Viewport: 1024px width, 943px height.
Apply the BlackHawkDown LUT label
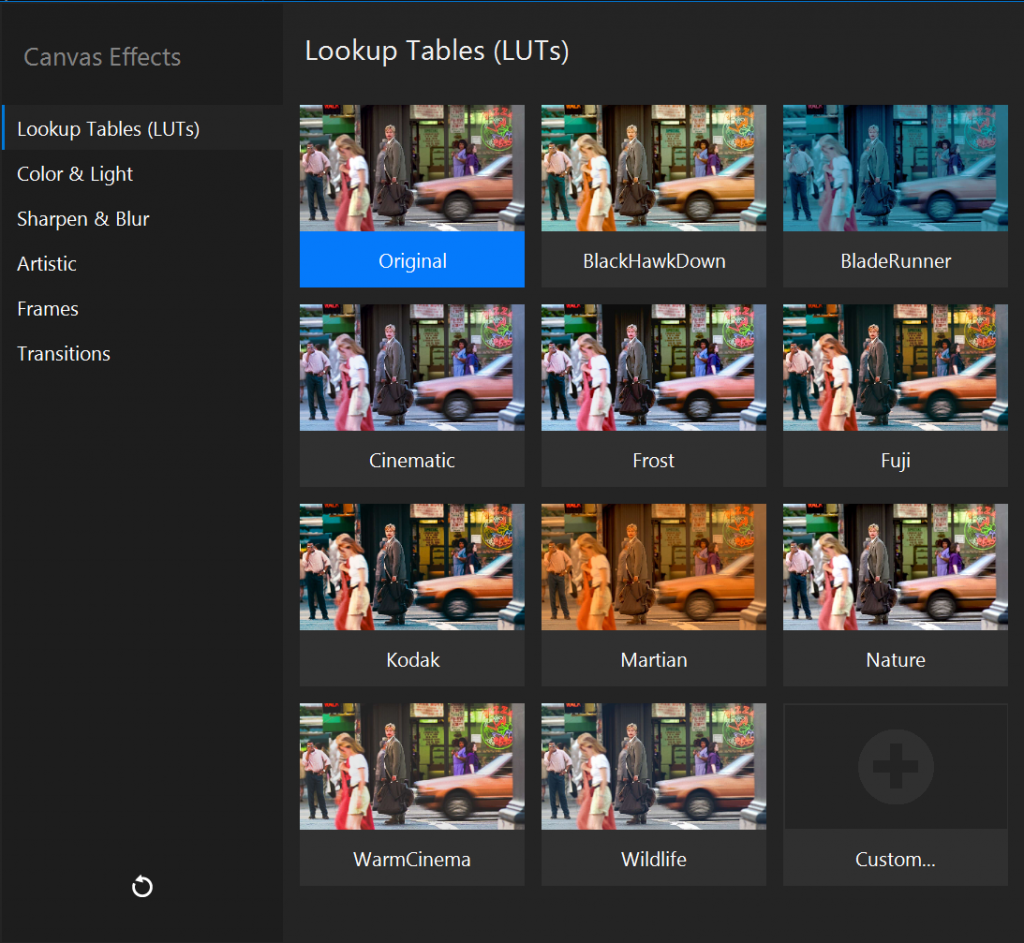pyautogui.click(x=654, y=260)
